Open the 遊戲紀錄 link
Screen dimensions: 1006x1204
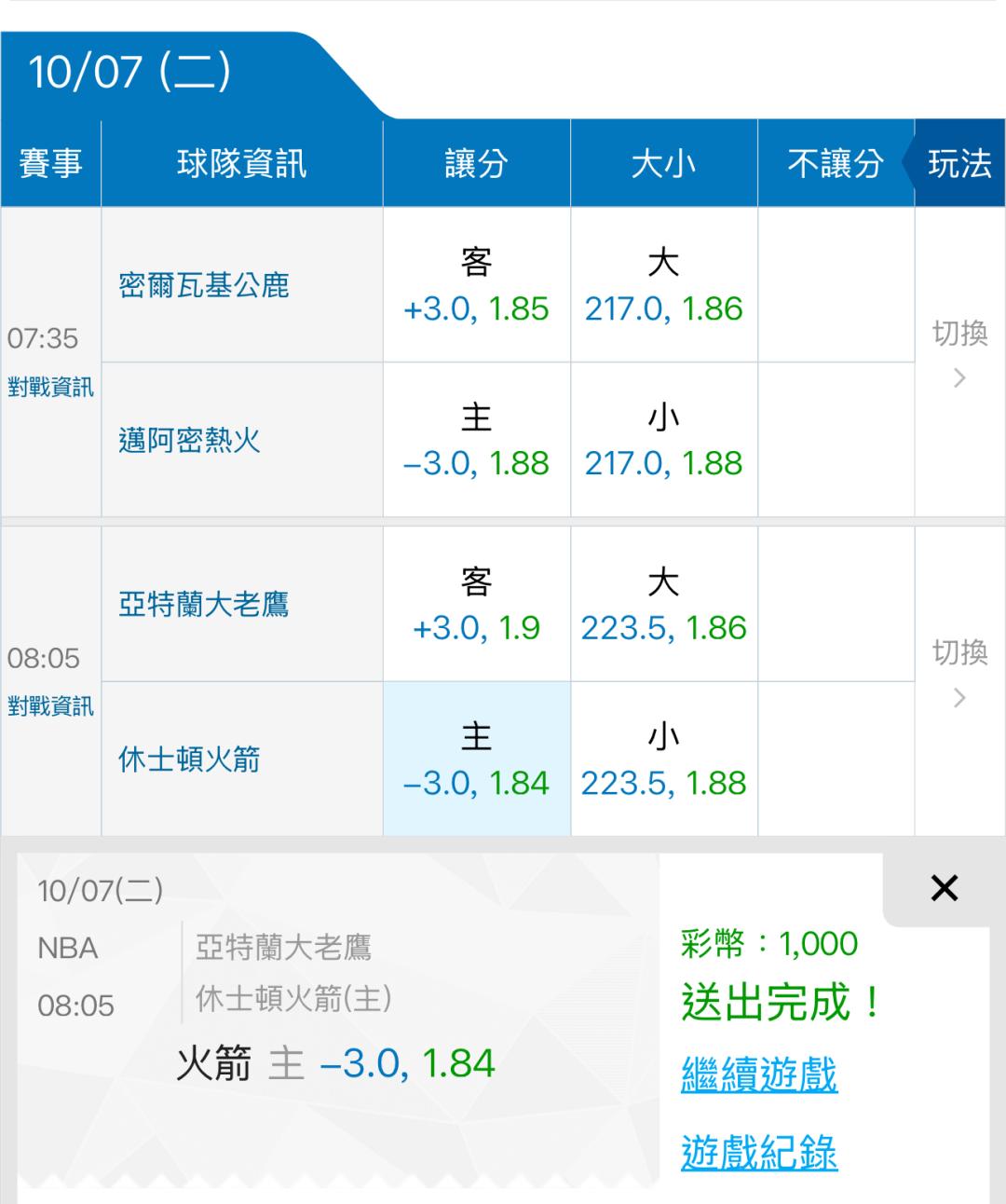click(759, 1153)
